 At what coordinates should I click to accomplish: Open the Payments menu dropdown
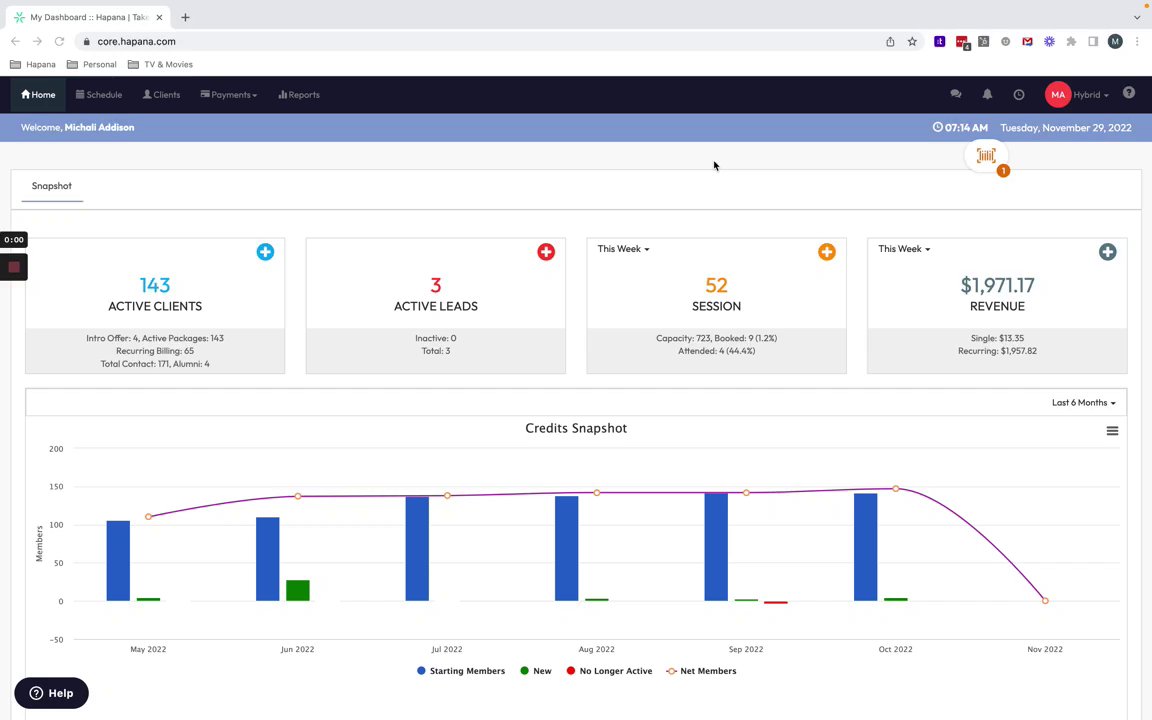228,95
